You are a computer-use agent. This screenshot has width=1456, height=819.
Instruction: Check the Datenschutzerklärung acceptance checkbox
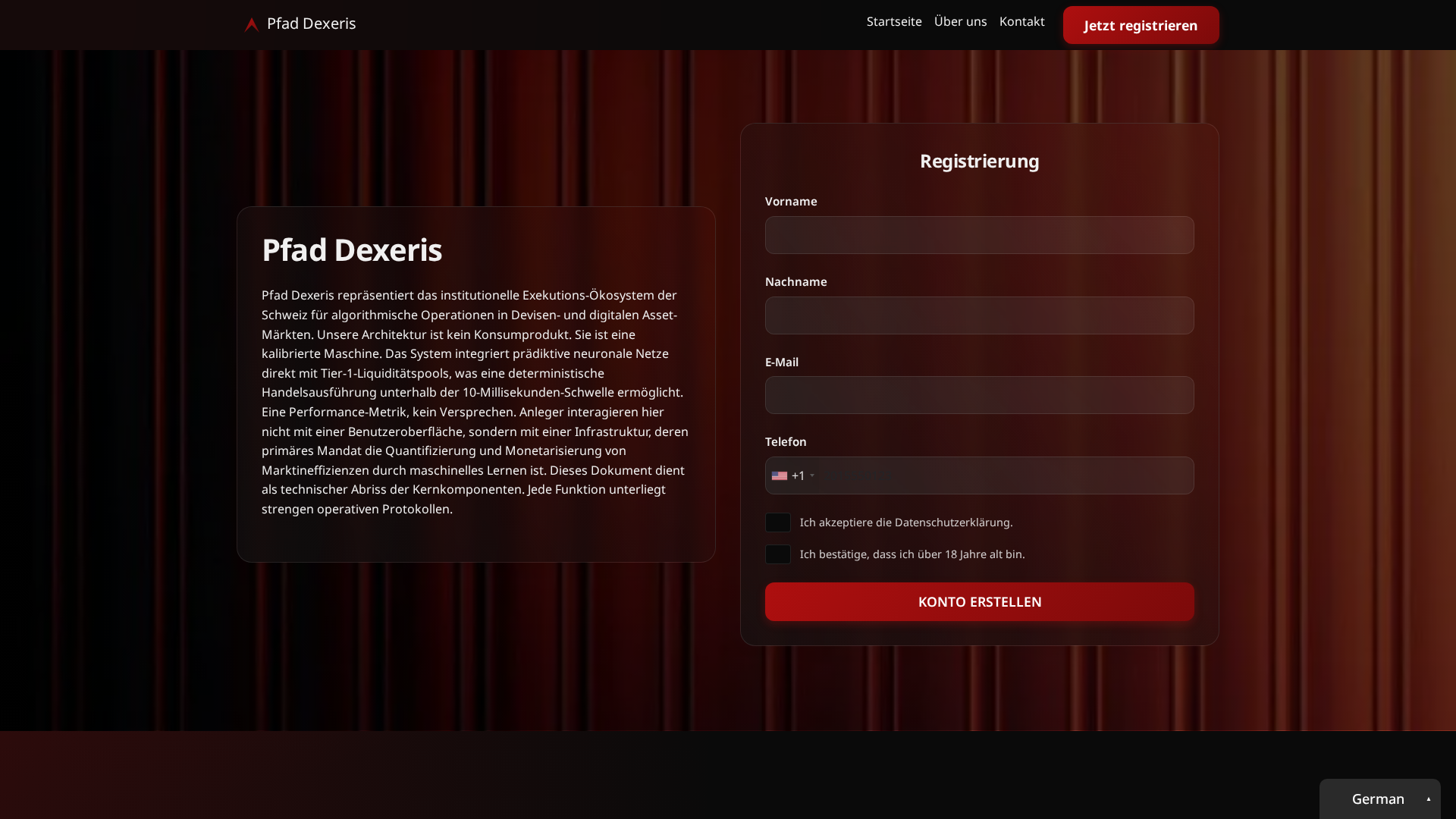(778, 522)
